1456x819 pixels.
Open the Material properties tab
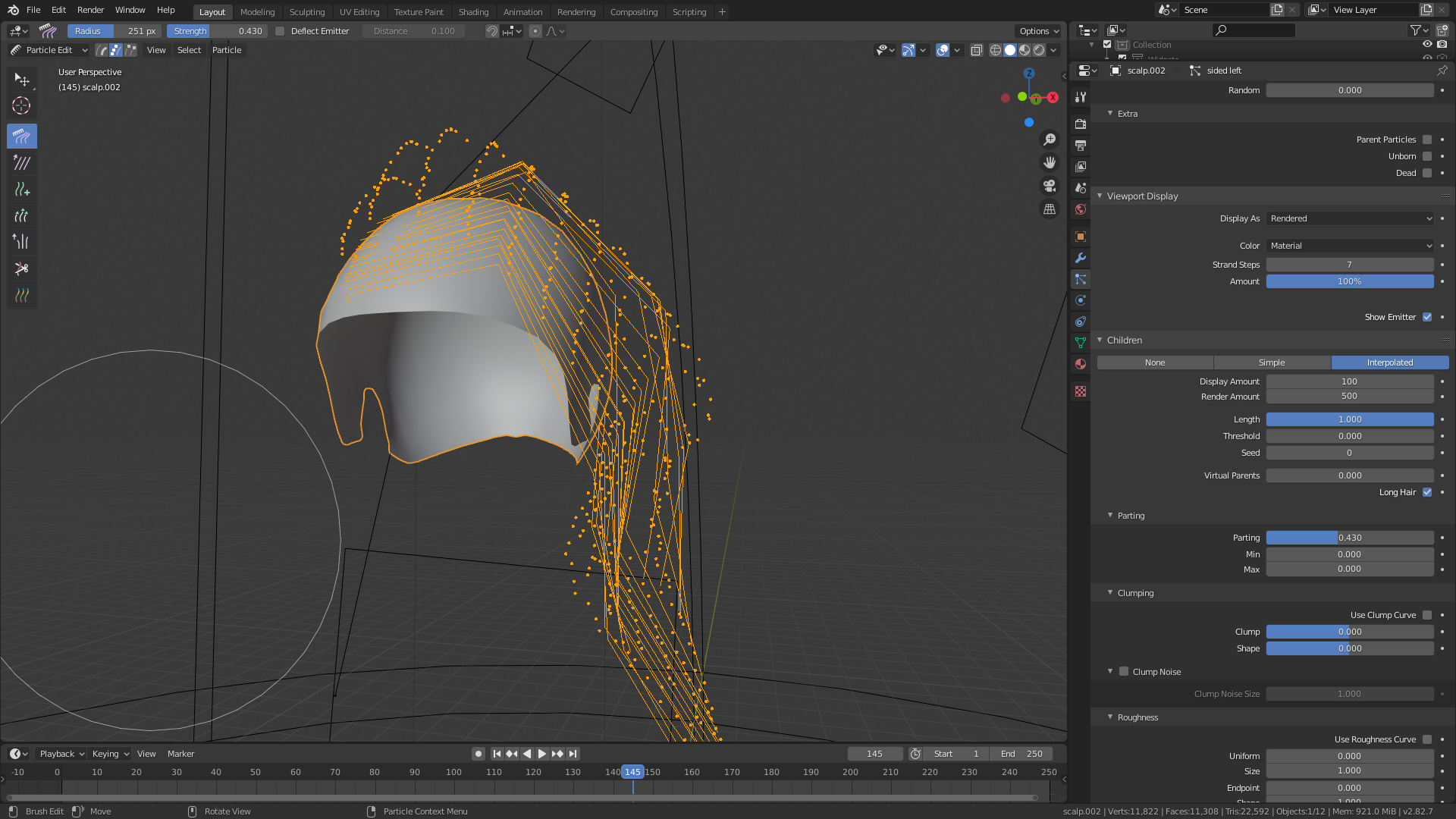pos(1081,364)
